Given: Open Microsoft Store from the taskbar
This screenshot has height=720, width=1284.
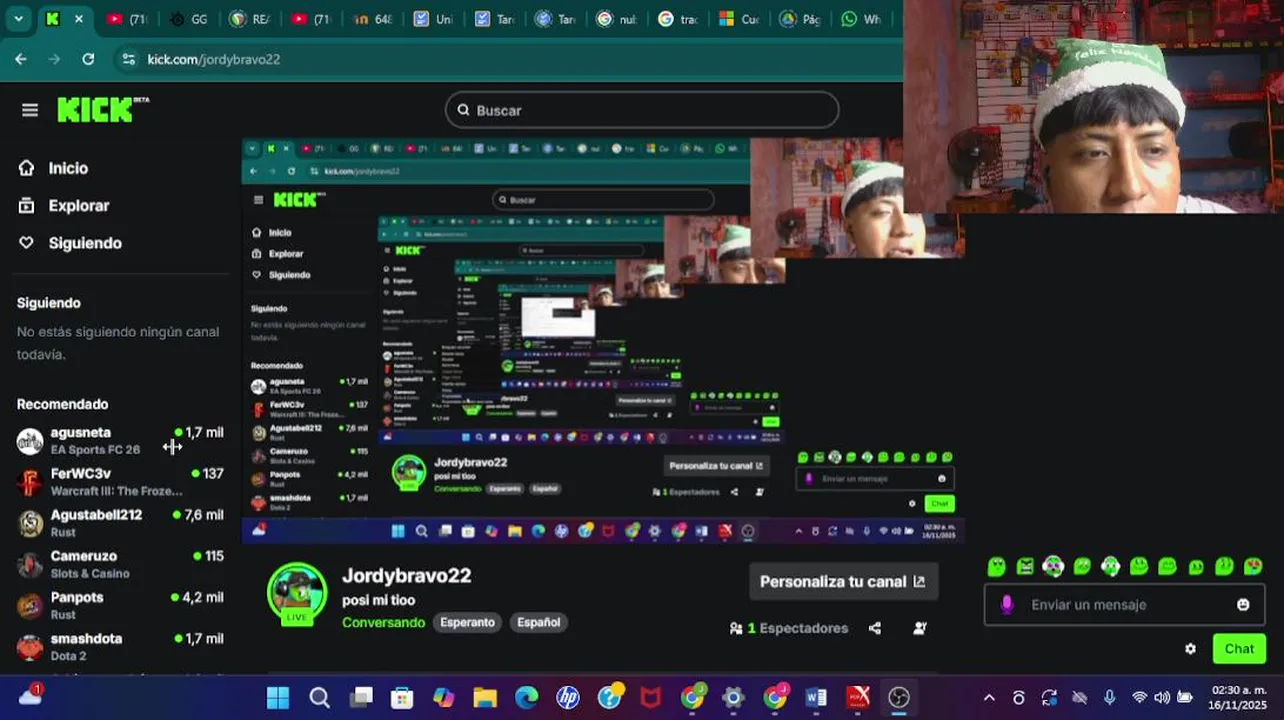Looking at the screenshot, I should 402,697.
